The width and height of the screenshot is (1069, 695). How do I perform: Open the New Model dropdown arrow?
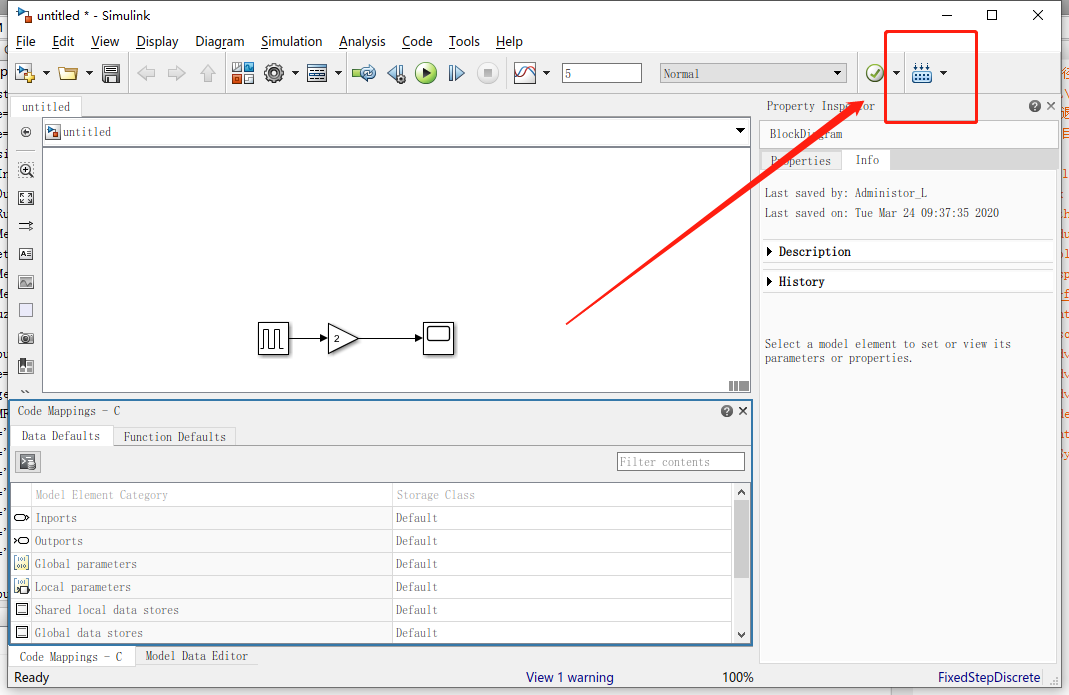click(x=46, y=73)
